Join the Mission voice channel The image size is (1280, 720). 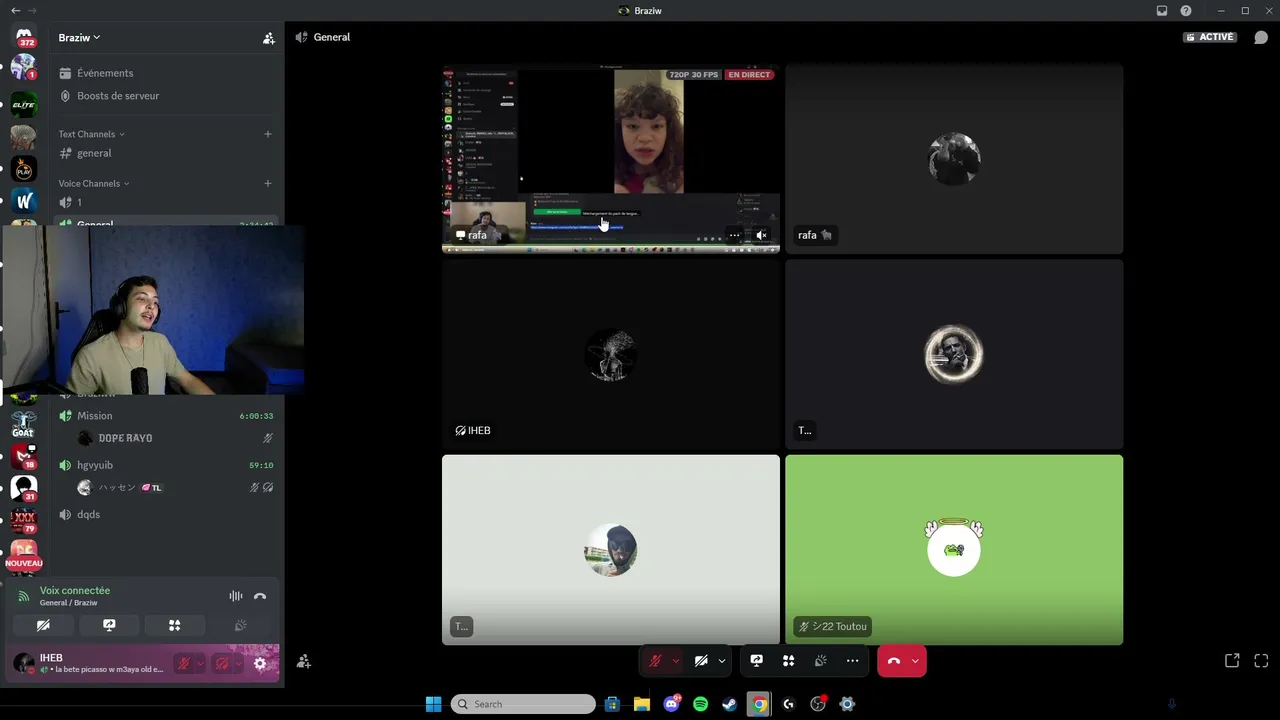point(166,416)
